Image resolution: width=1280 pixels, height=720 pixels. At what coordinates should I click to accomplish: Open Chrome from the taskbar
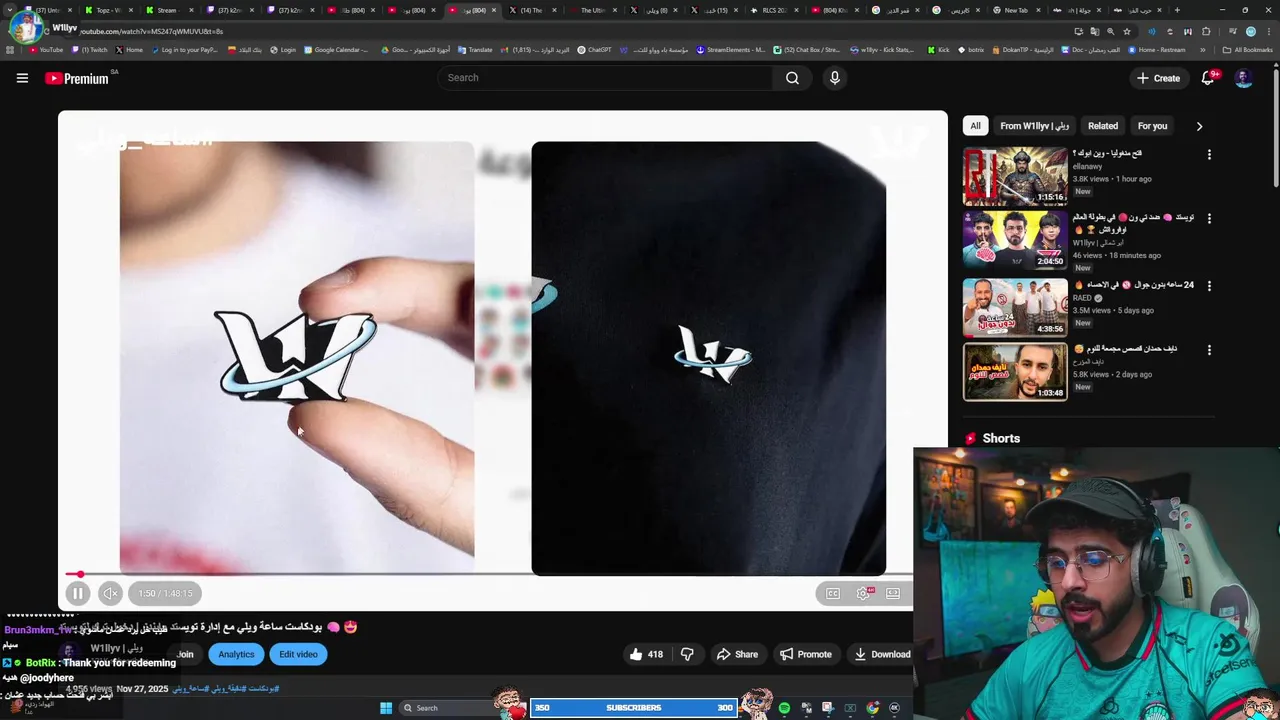[x=872, y=708]
